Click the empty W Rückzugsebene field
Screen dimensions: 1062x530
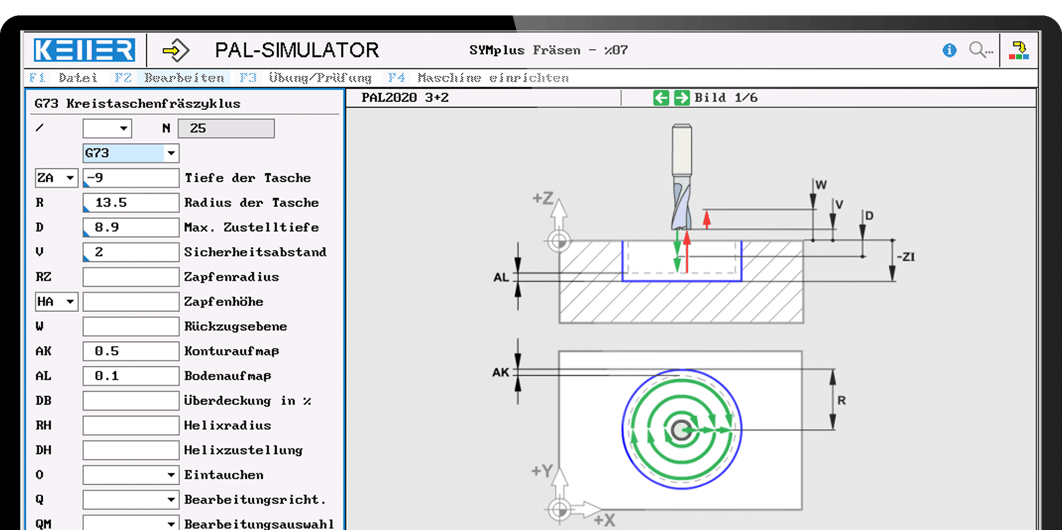pos(131,326)
